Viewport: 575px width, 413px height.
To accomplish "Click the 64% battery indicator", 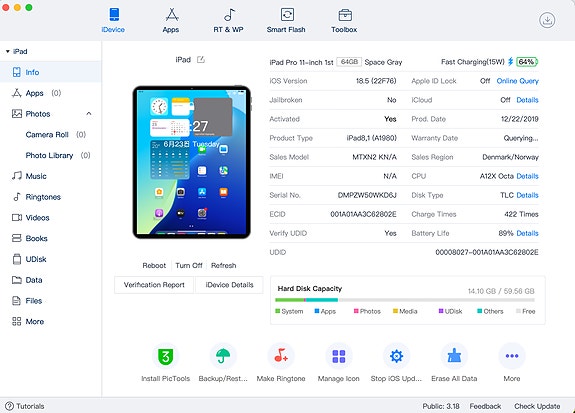I will pyautogui.click(x=527, y=62).
